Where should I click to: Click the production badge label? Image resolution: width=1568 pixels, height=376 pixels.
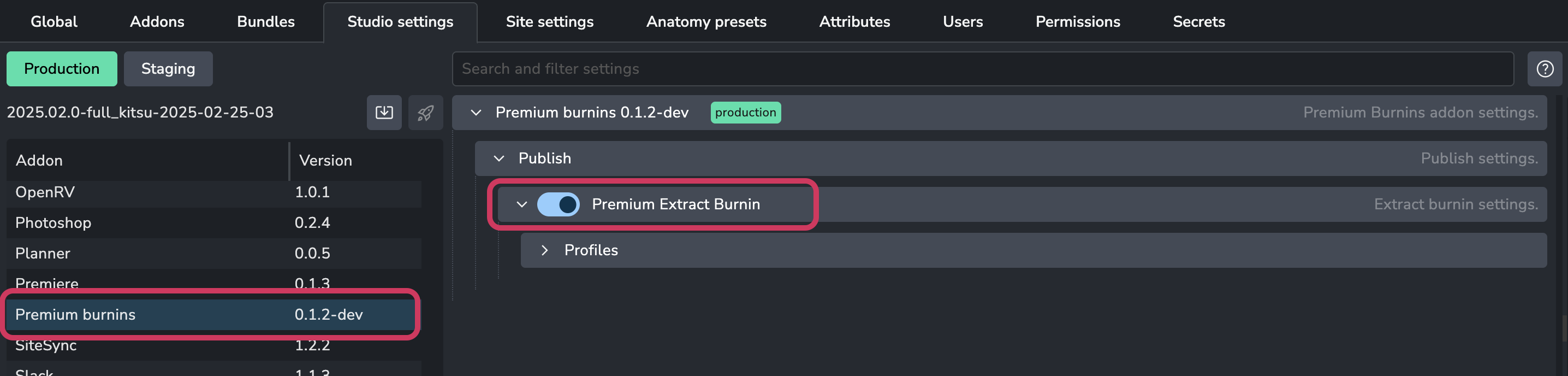pyautogui.click(x=745, y=113)
